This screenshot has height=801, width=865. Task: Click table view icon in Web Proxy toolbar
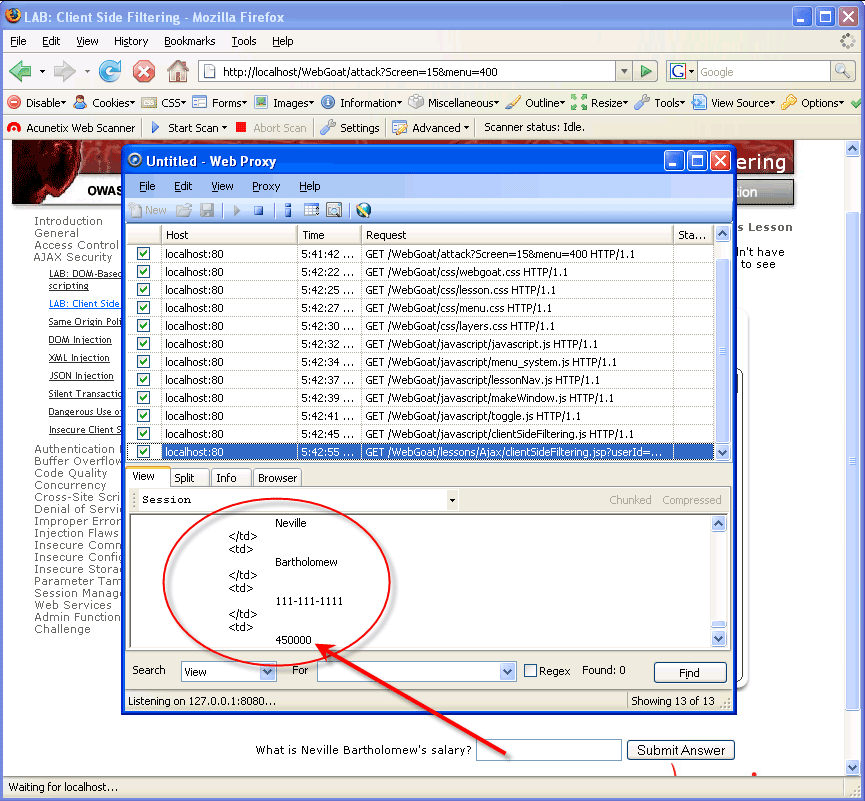pyautogui.click(x=312, y=210)
